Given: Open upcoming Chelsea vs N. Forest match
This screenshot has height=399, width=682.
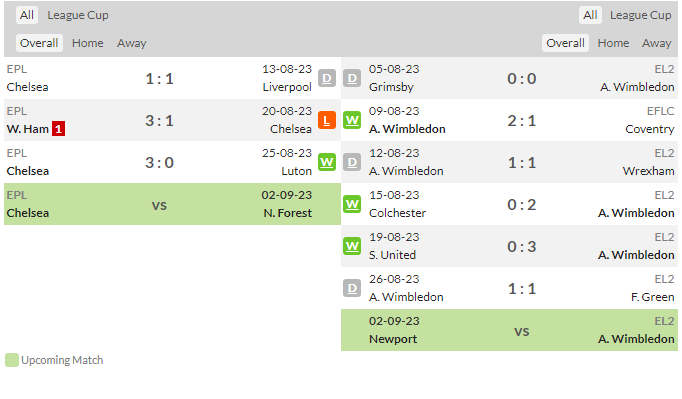Looking at the screenshot, I should click(x=172, y=204).
